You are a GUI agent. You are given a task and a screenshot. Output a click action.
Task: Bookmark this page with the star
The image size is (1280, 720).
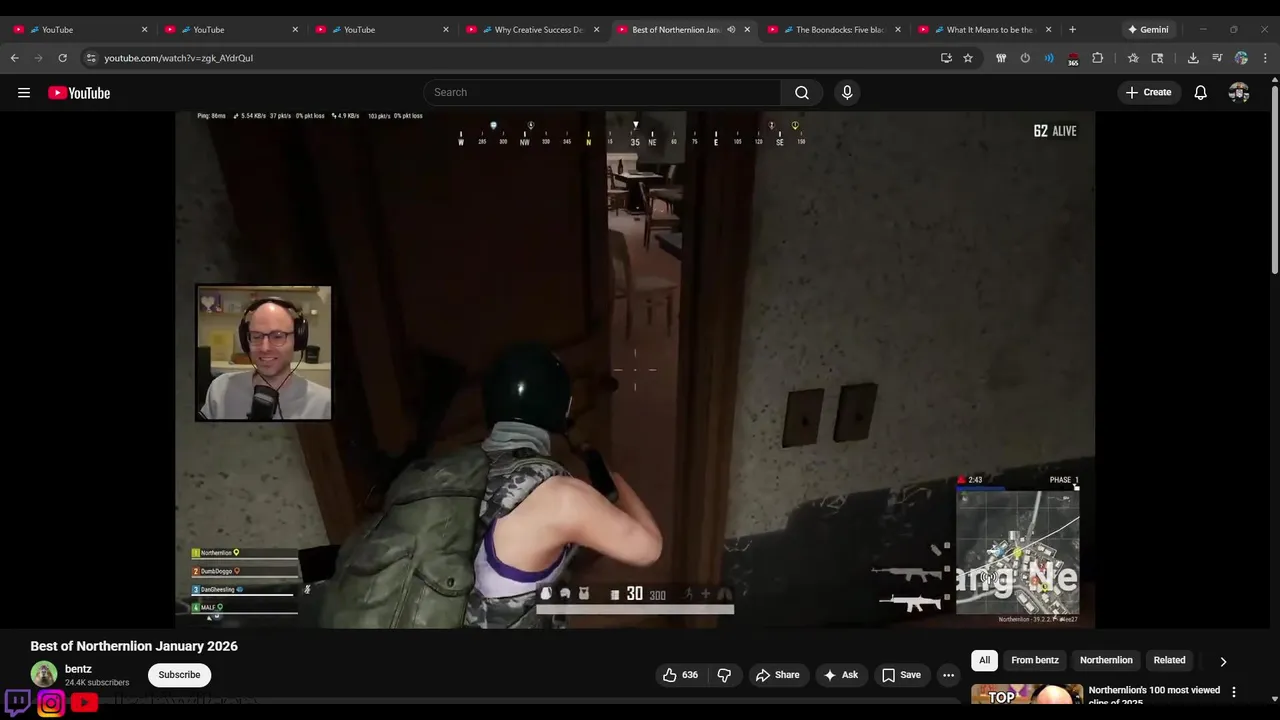click(x=968, y=58)
